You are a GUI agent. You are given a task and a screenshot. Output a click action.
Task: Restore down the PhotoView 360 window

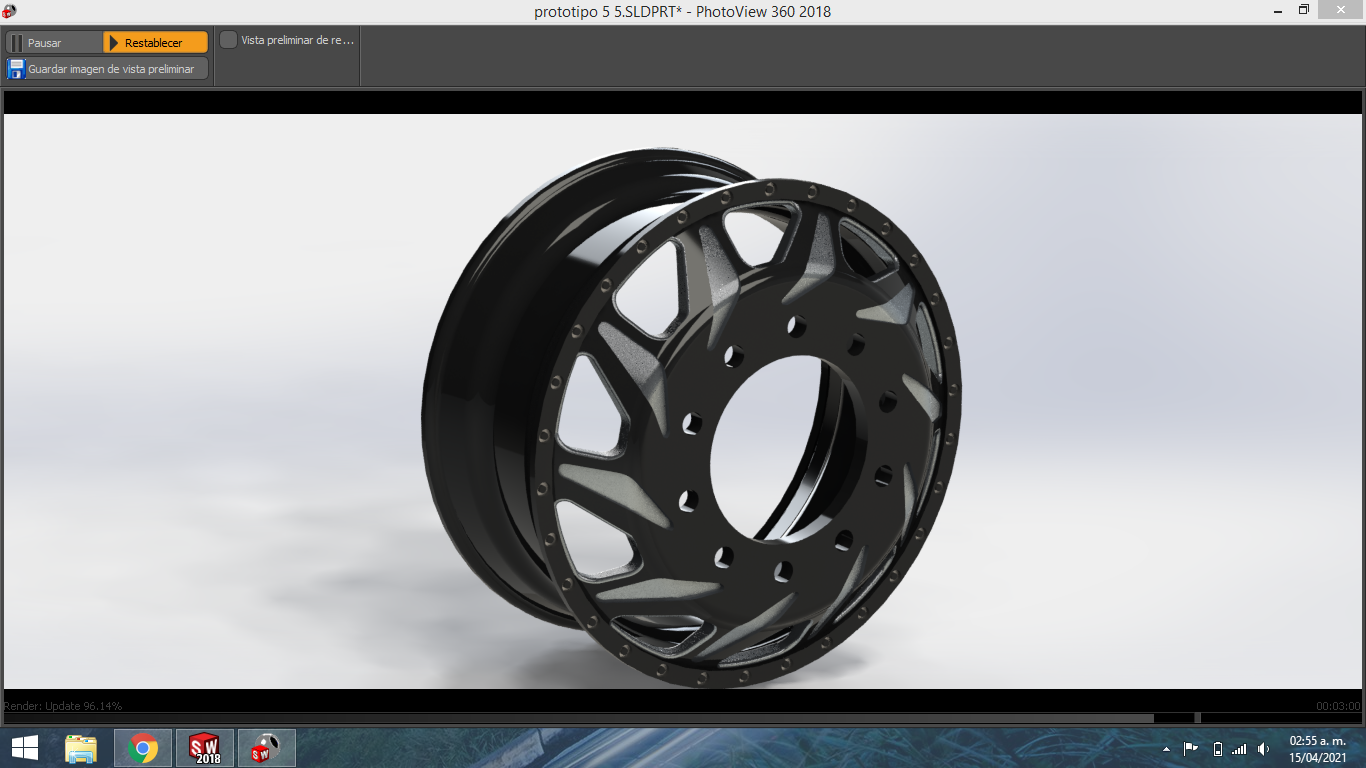tap(1304, 10)
